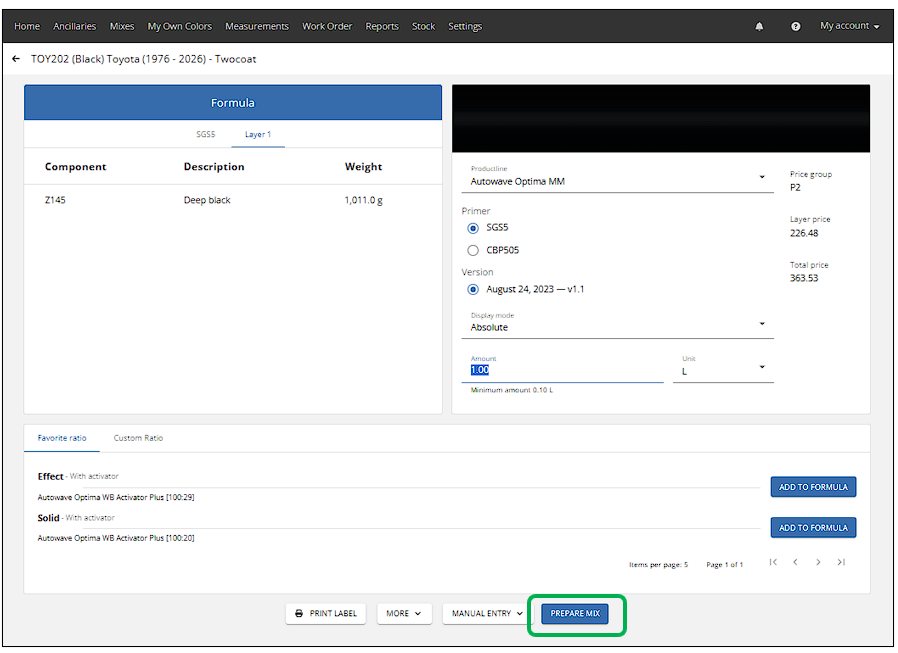Click the Amount input field
This screenshot has width=898, height=653.
click(562, 370)
